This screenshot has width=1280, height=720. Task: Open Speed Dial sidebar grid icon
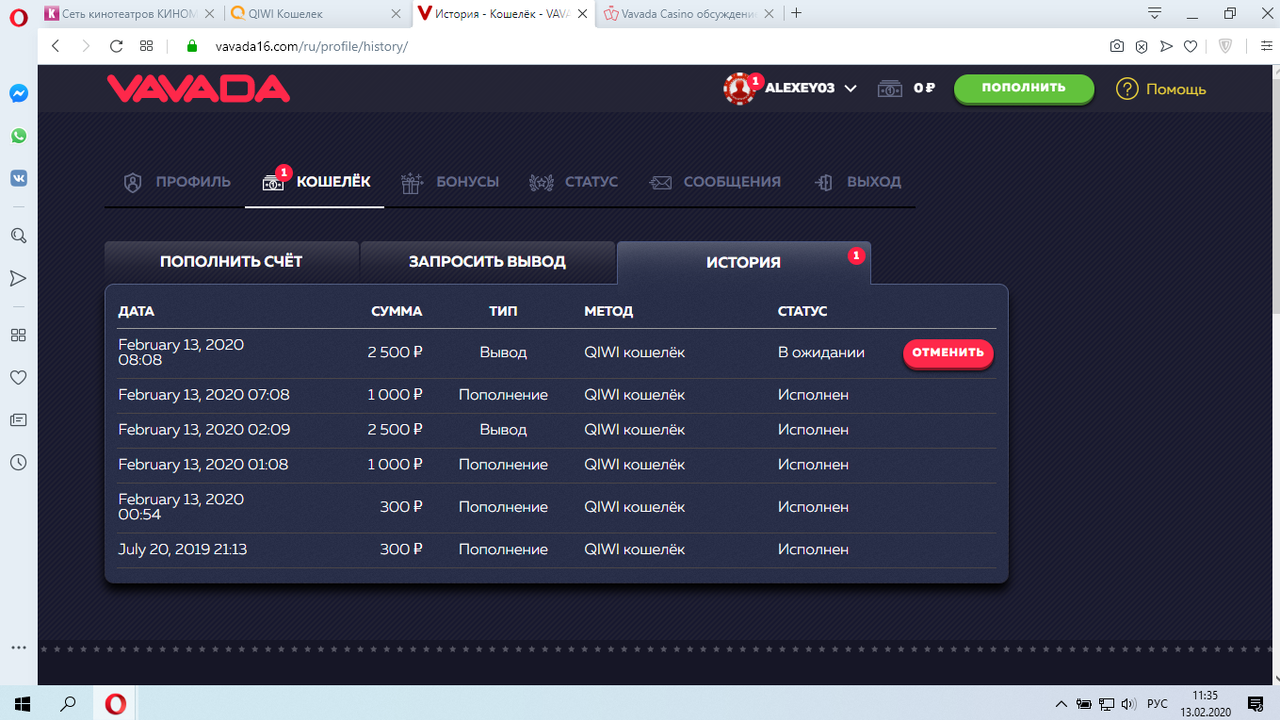point(18,335)
